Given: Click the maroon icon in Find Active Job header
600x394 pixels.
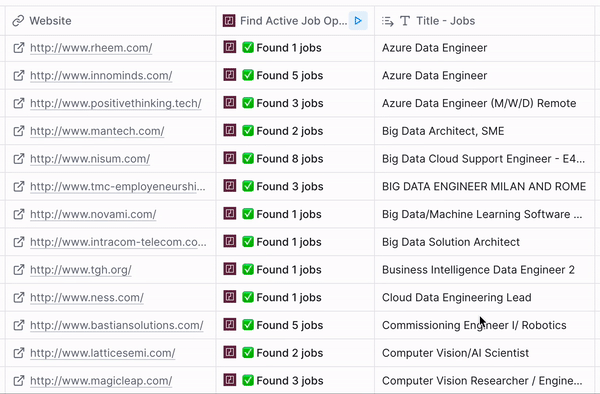Looking at the screenshot, I should pyautogui.click(x=229, y=21).
